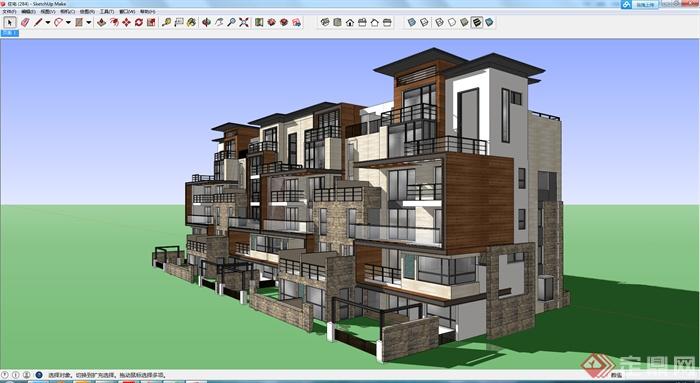This screenshot has height=383, width=700.
Task: Choose the Push/Pull tool
Action: pos(101,22)
